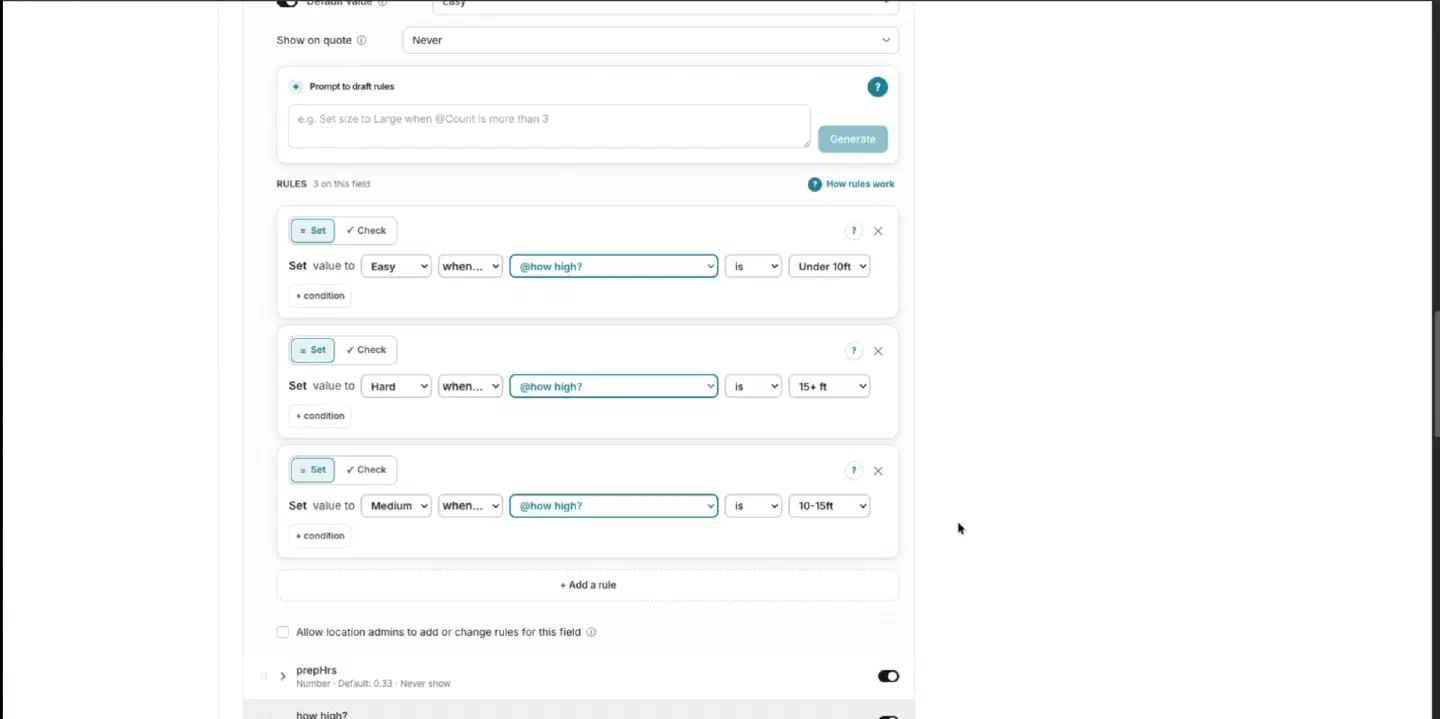Click the teal help icon in Prompt panel

(877, 87)
